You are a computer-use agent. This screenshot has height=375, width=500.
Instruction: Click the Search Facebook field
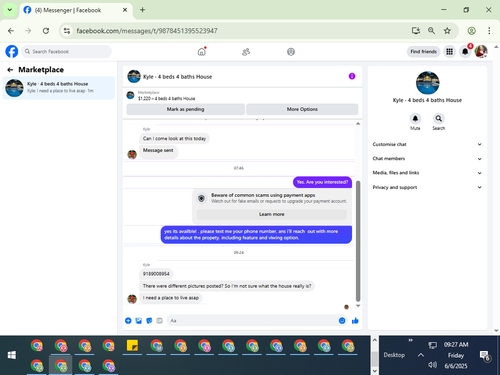[67, 52]
